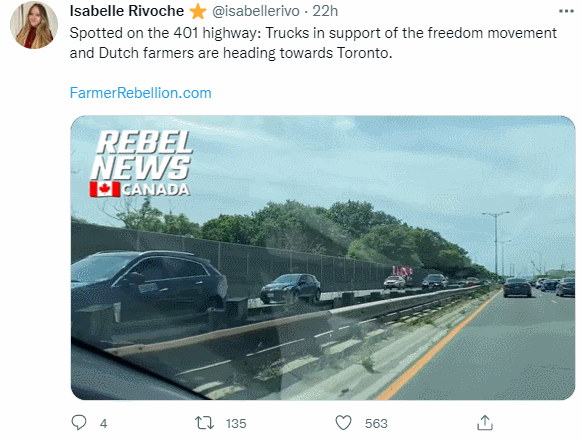
Task: Click the 22h timestamp
Action: [x=325, y=11]
